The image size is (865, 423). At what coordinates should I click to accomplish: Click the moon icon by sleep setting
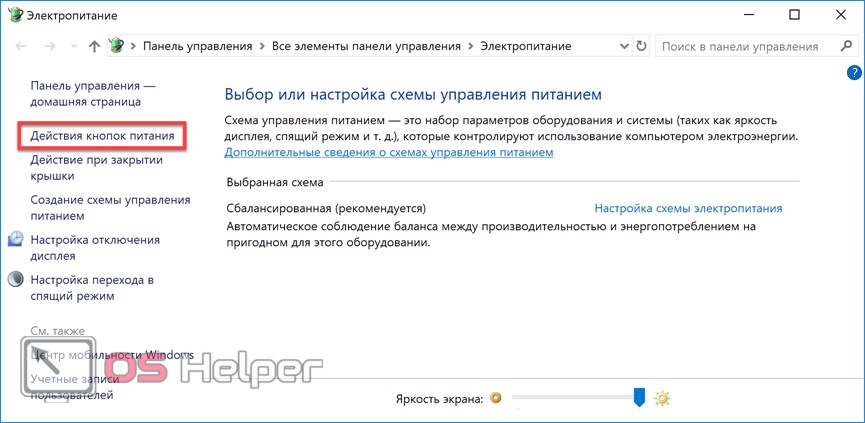click(x=17, y=279)
